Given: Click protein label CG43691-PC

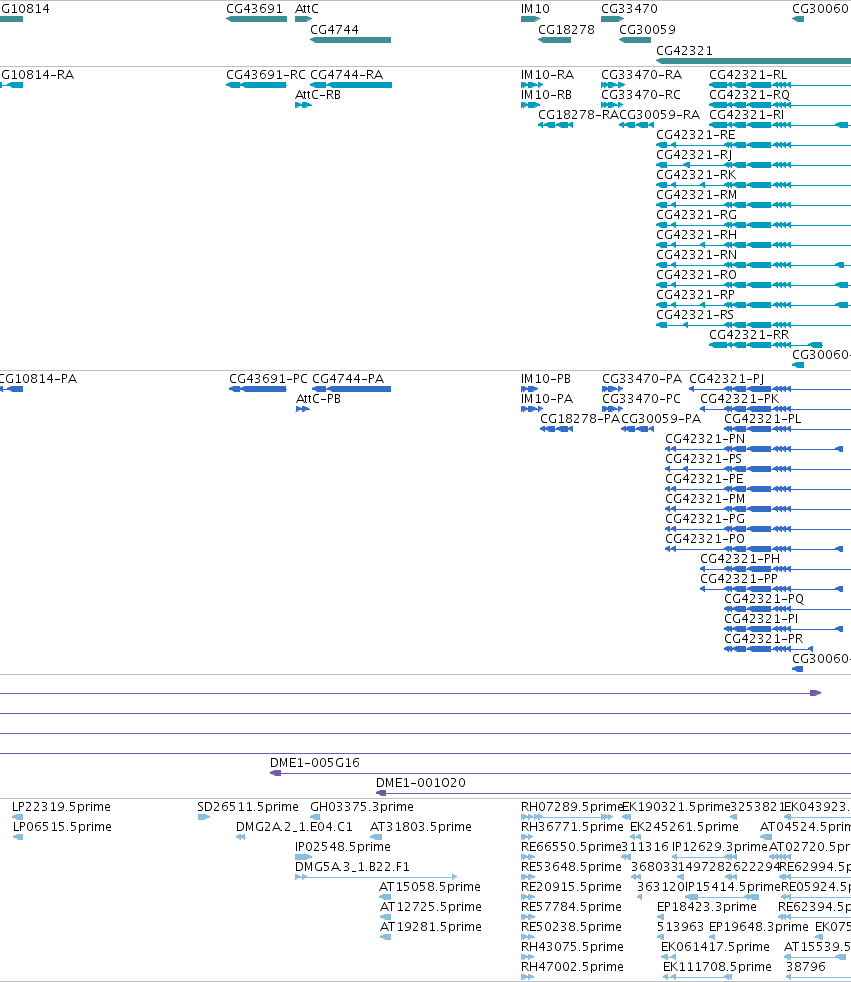Looking at the screenshot, I should click(268, 379).
